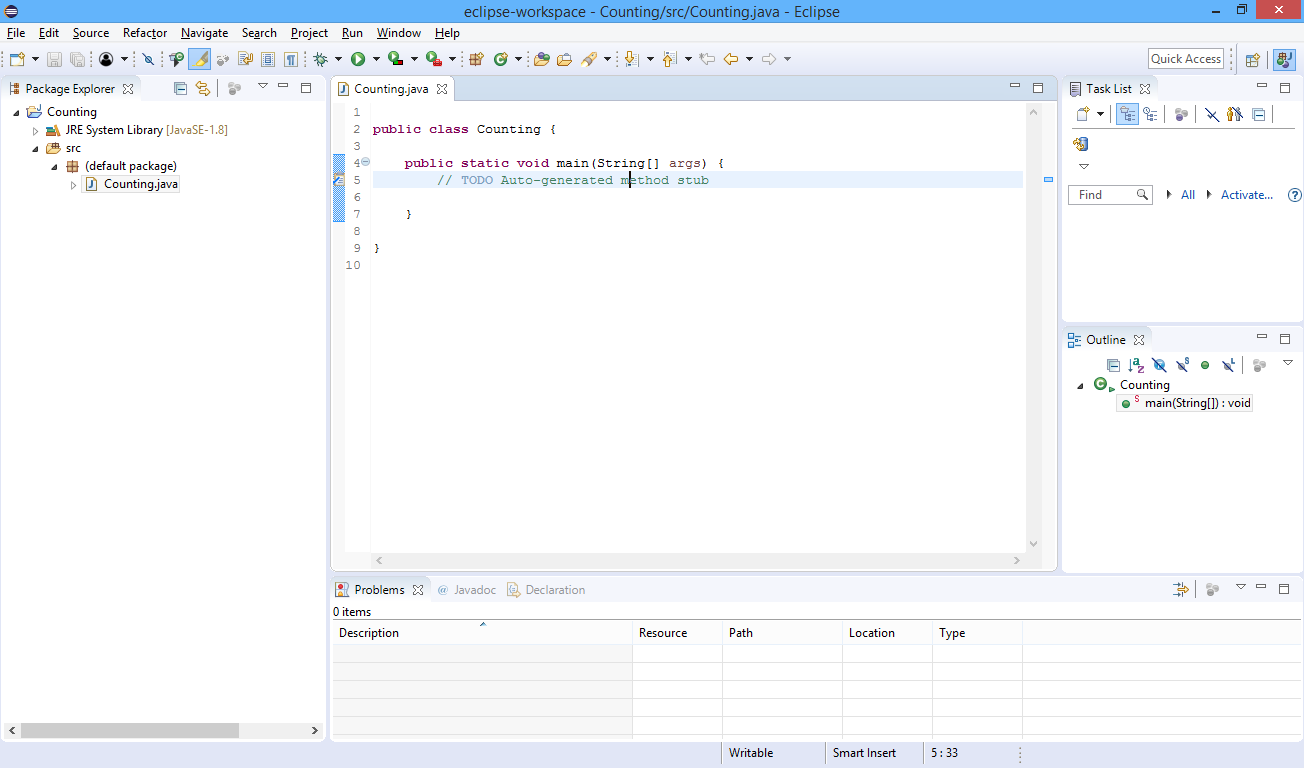
Task: Click the Coverage run icon
Action: (396, 59)
